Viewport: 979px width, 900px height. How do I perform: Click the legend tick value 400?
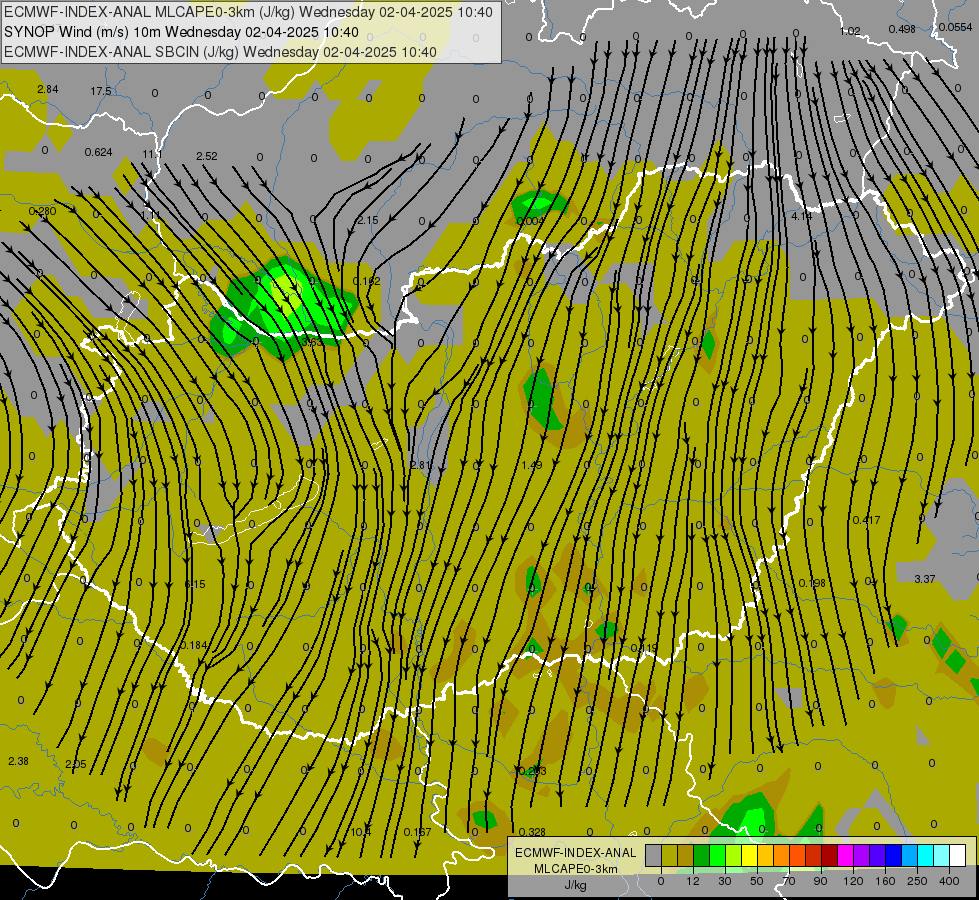click(949, 881)
